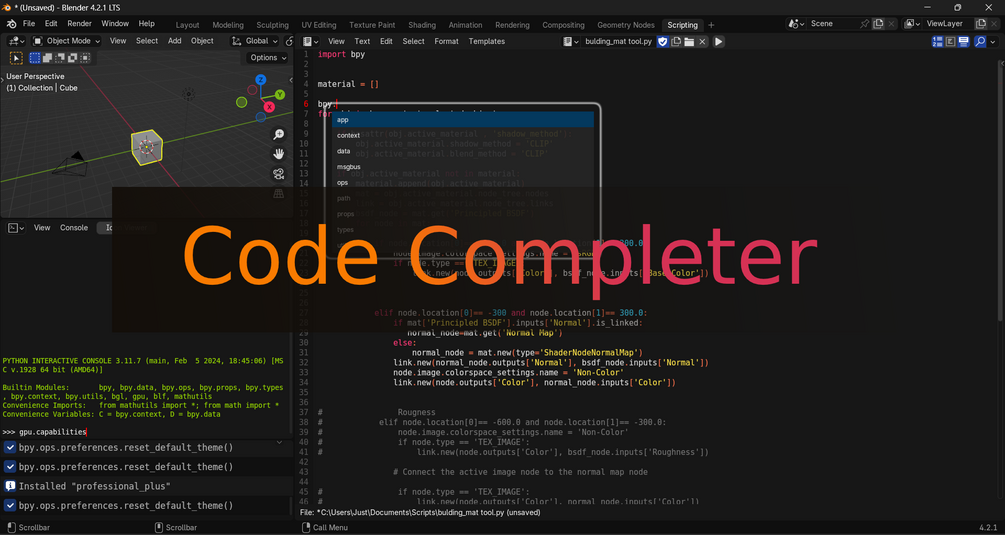Open the text editor type dropdown
This screenshot has width=1005, height=535.
coord(310,42)
